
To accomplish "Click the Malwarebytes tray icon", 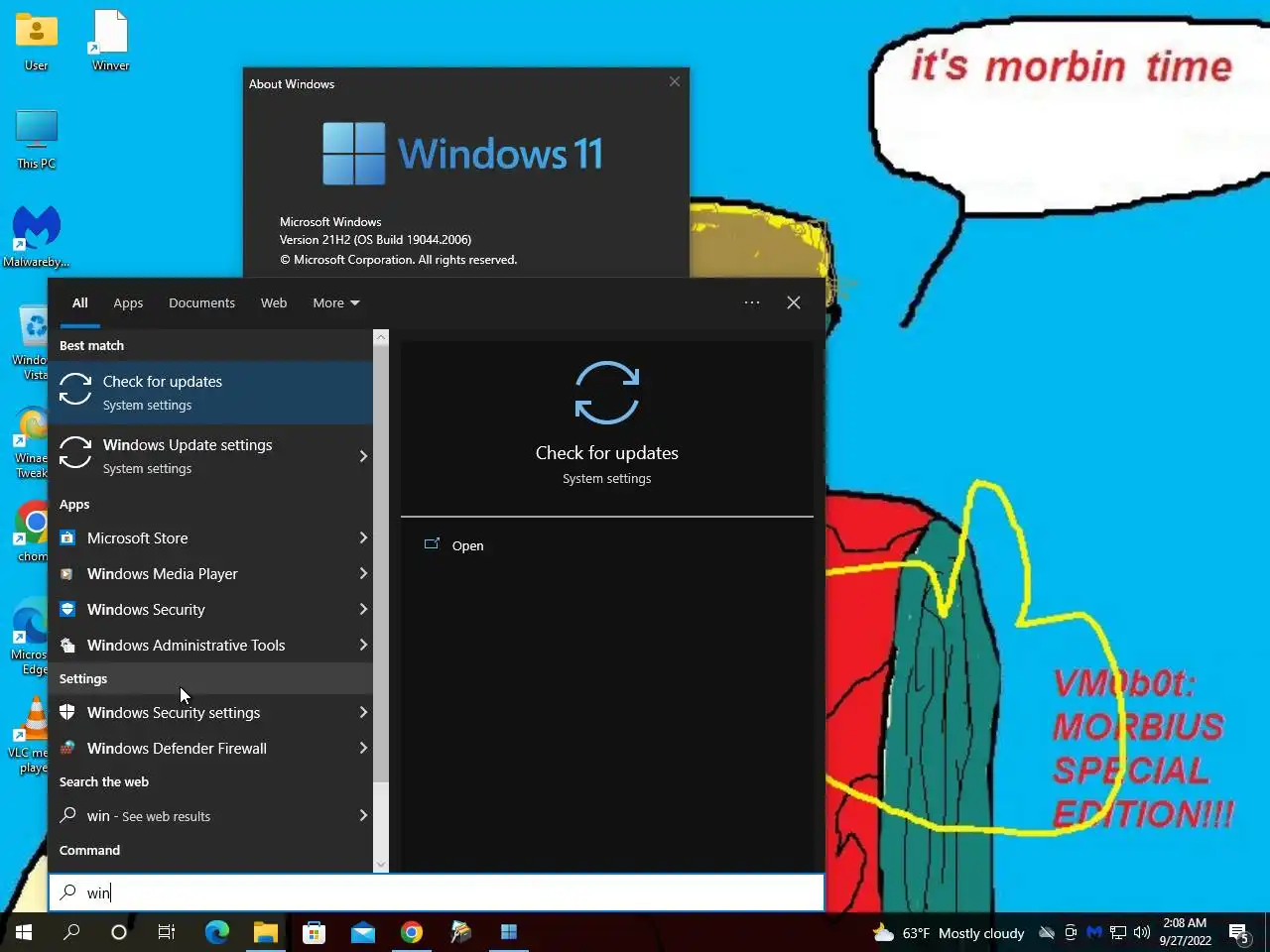I will (x=1094, y=932).
